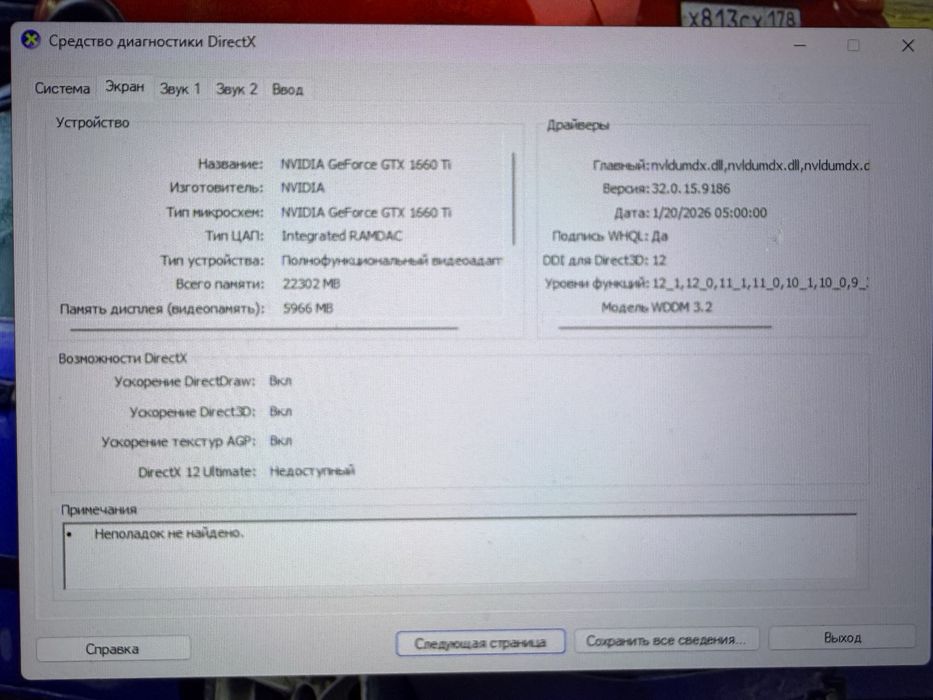Close the DirectX diagnostic window
Screen dimensions: 933x700
pyautogui.click(x=907, y=46)
